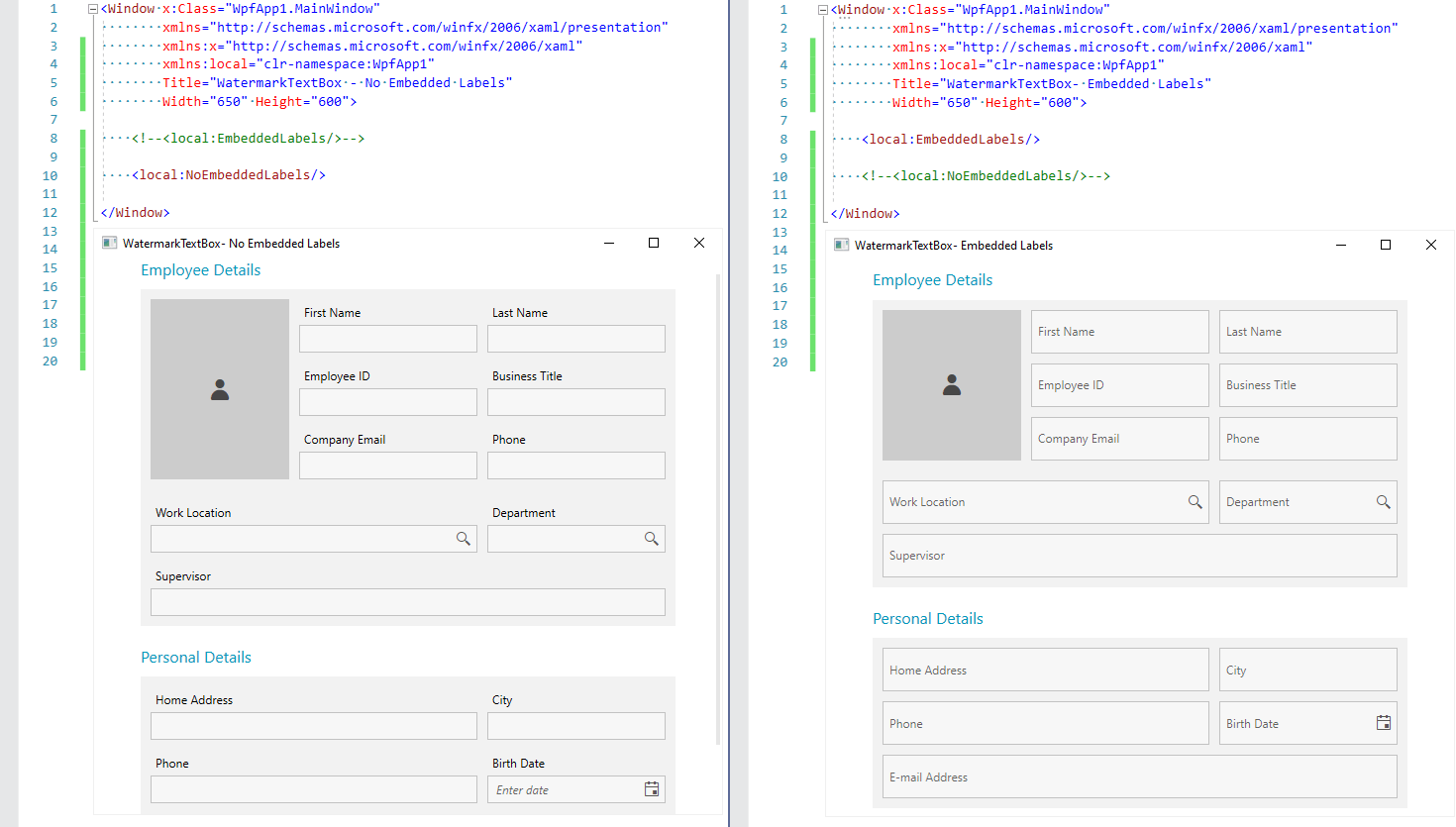Click search icon in left window Department field

(x=651, y=539)
